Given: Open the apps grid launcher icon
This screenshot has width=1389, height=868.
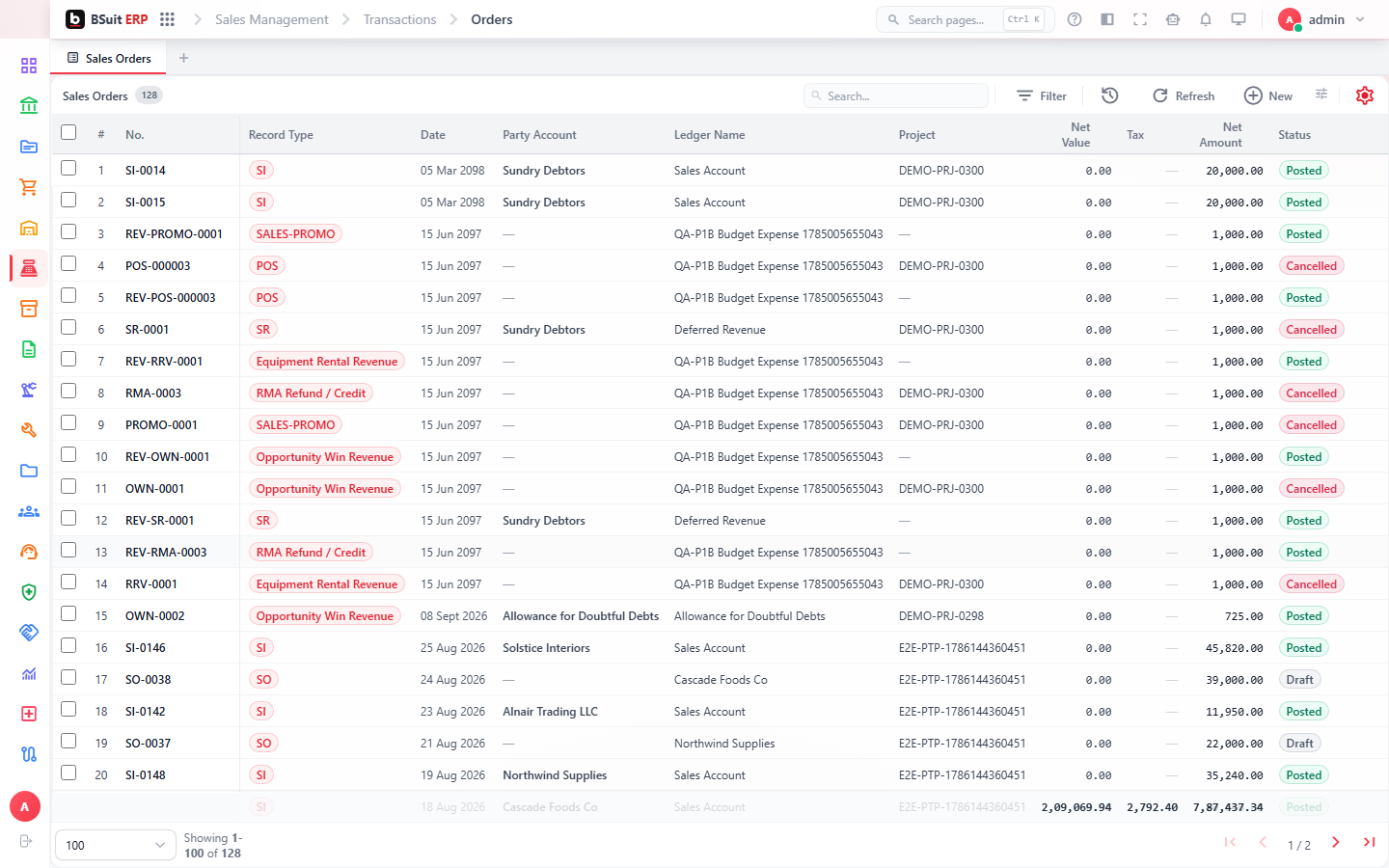Looking at the screenshot, I should [x=167, y=19].
